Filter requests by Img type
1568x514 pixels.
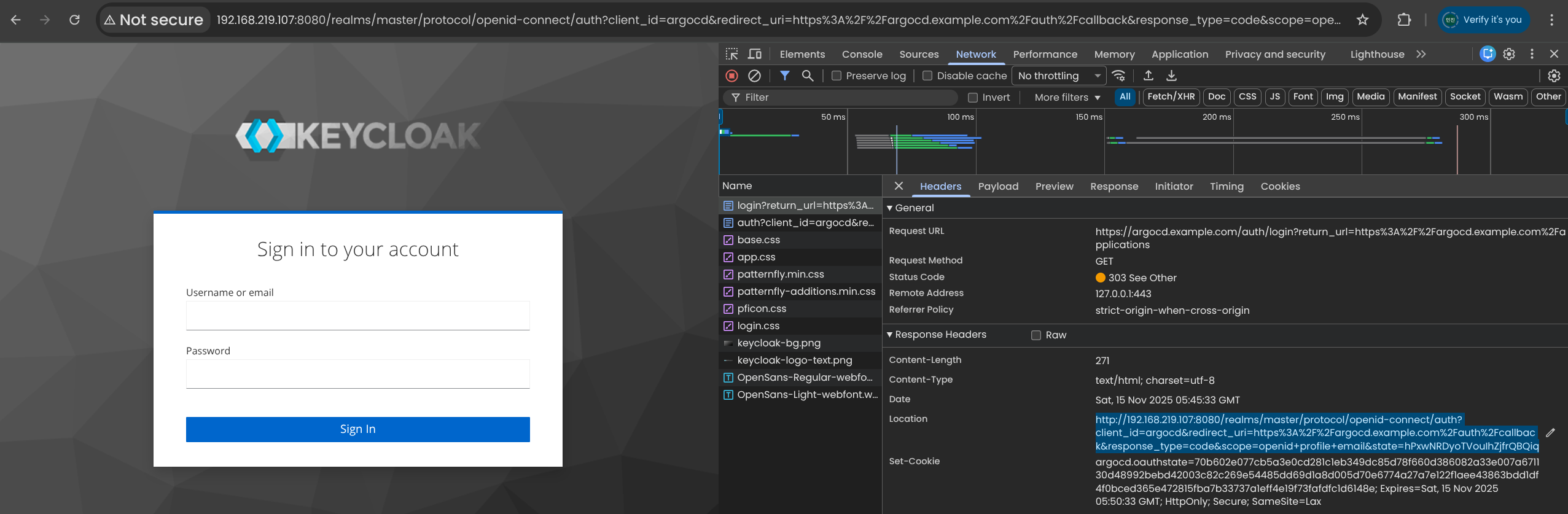click(1334, 96)
